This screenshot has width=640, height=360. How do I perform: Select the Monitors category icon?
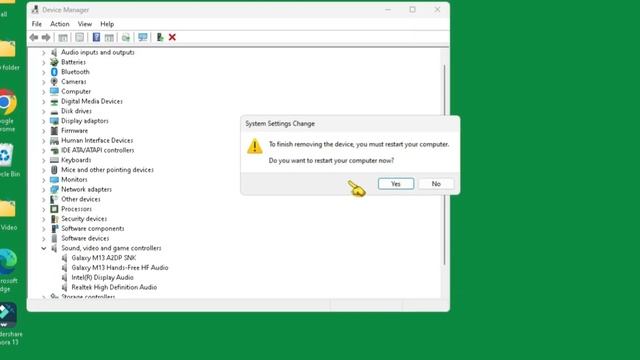54,180
